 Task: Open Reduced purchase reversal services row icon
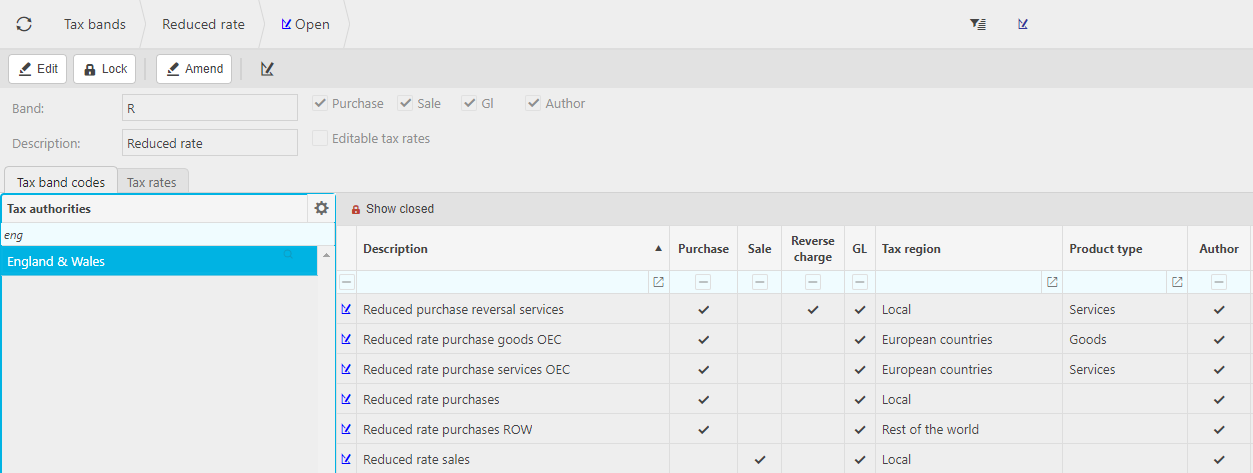tap(346, 309)
